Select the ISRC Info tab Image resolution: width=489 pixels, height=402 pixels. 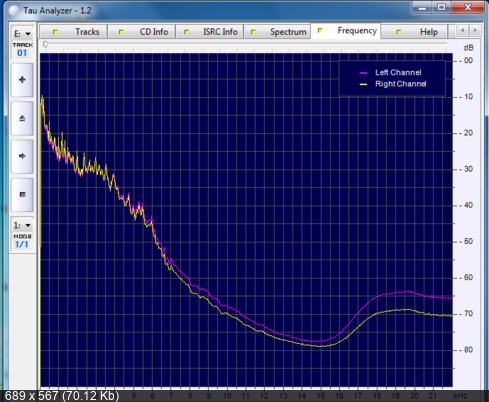[210, 32]
